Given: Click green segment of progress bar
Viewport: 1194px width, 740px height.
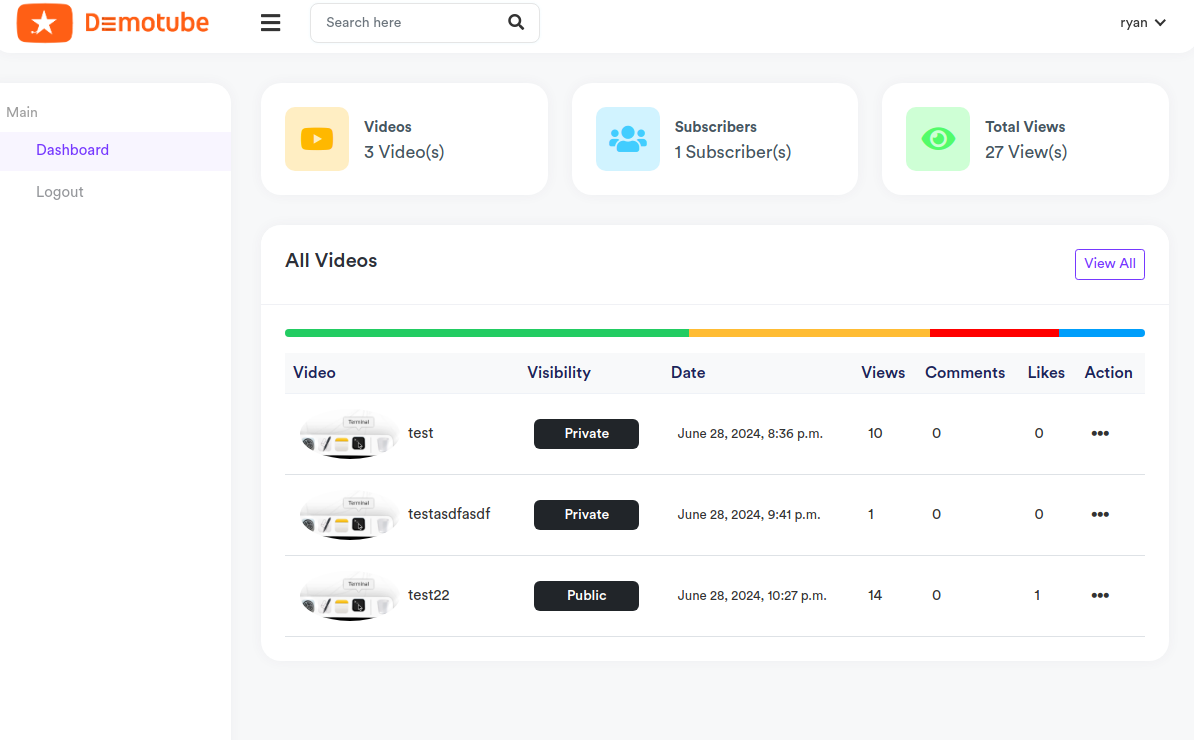Looking at the screenshot, I should pyautogui.click(x=487, y=333).
